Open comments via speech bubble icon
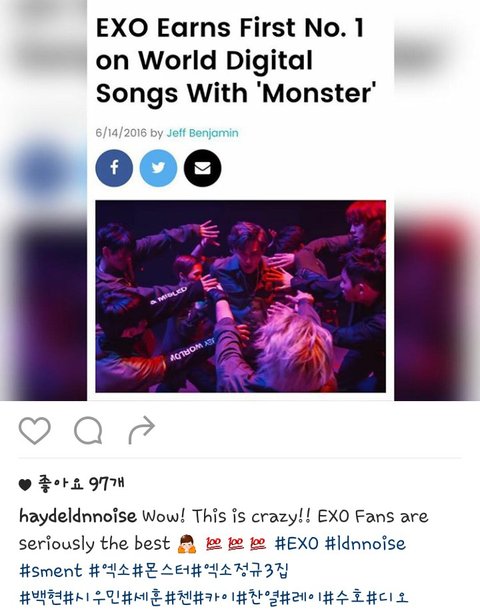The height and width of the screenshot is (611, 480). (x=88, y=430)
